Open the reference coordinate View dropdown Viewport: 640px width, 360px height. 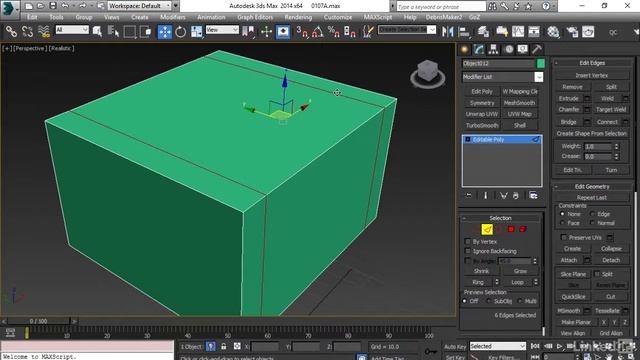tap(222, 29)
